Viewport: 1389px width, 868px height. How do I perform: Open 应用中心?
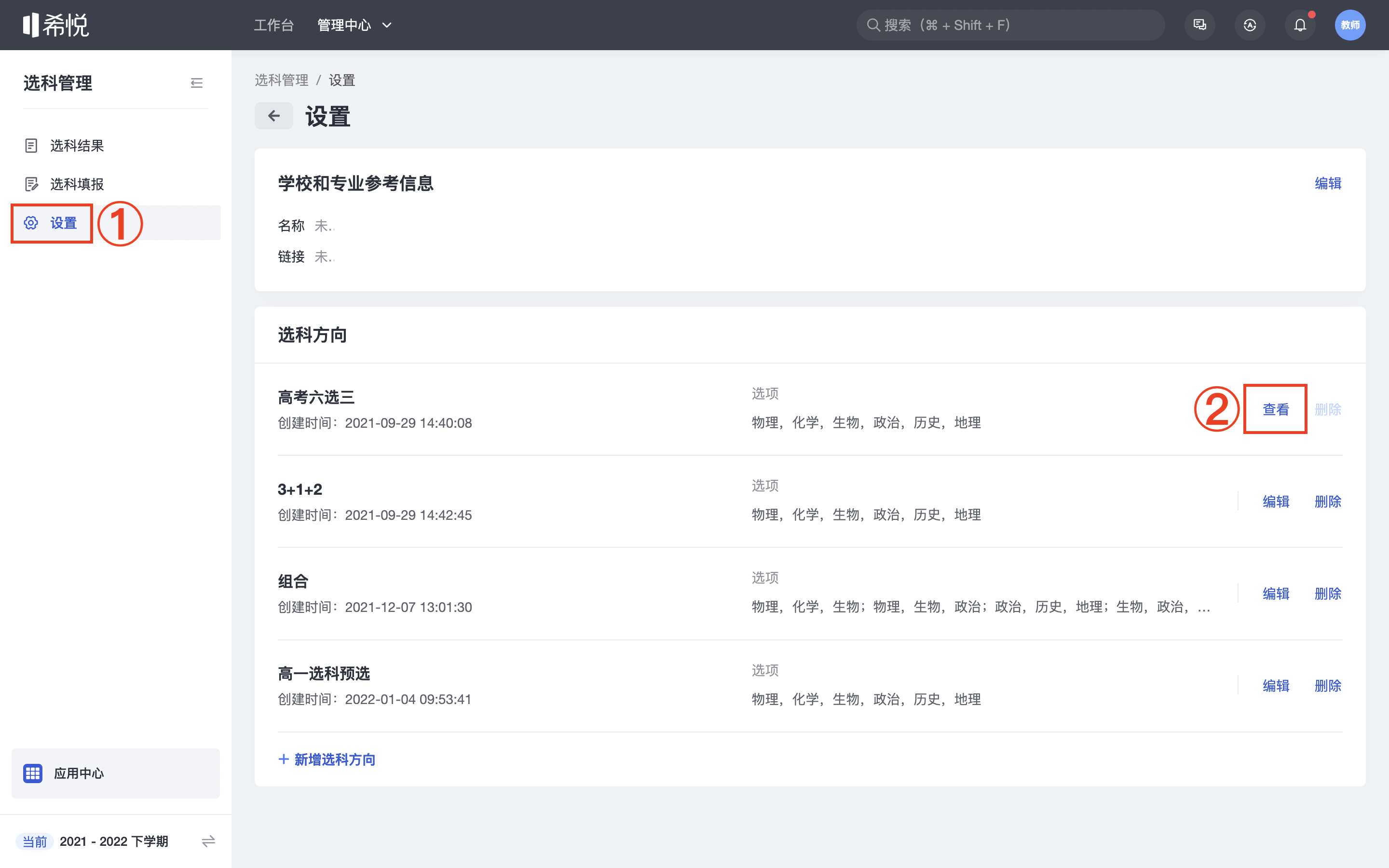(x=115, y=773)
